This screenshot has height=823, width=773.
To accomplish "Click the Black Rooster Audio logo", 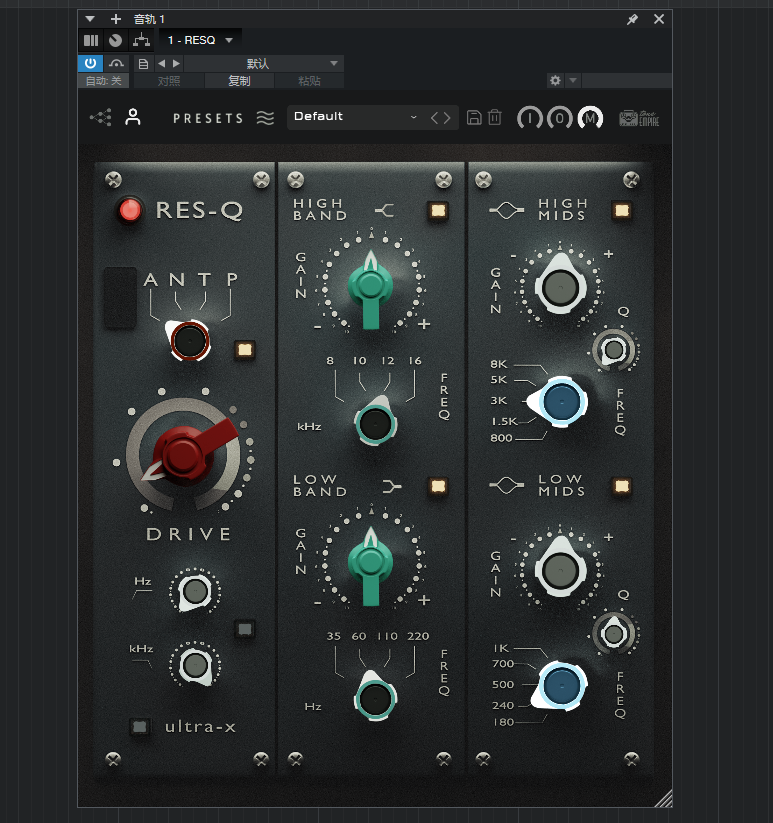I will click(639, 118).
